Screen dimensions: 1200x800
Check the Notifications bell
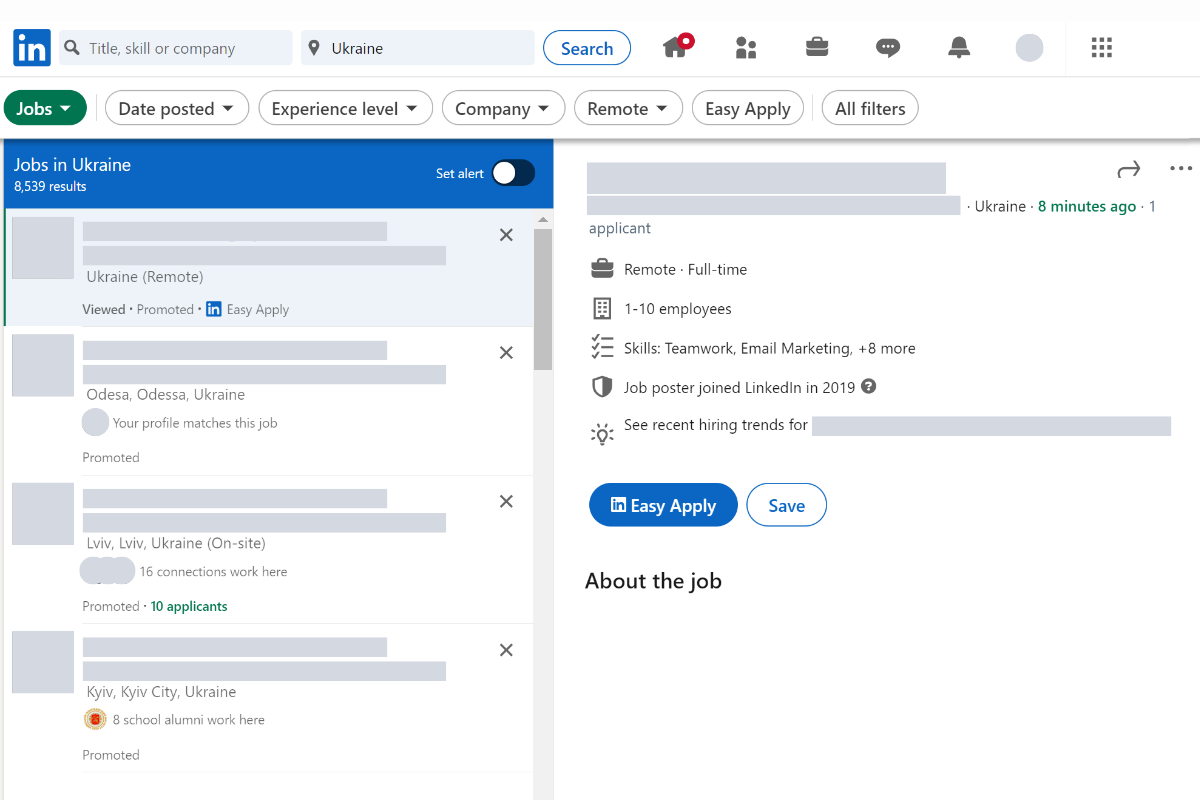[958, 47]
